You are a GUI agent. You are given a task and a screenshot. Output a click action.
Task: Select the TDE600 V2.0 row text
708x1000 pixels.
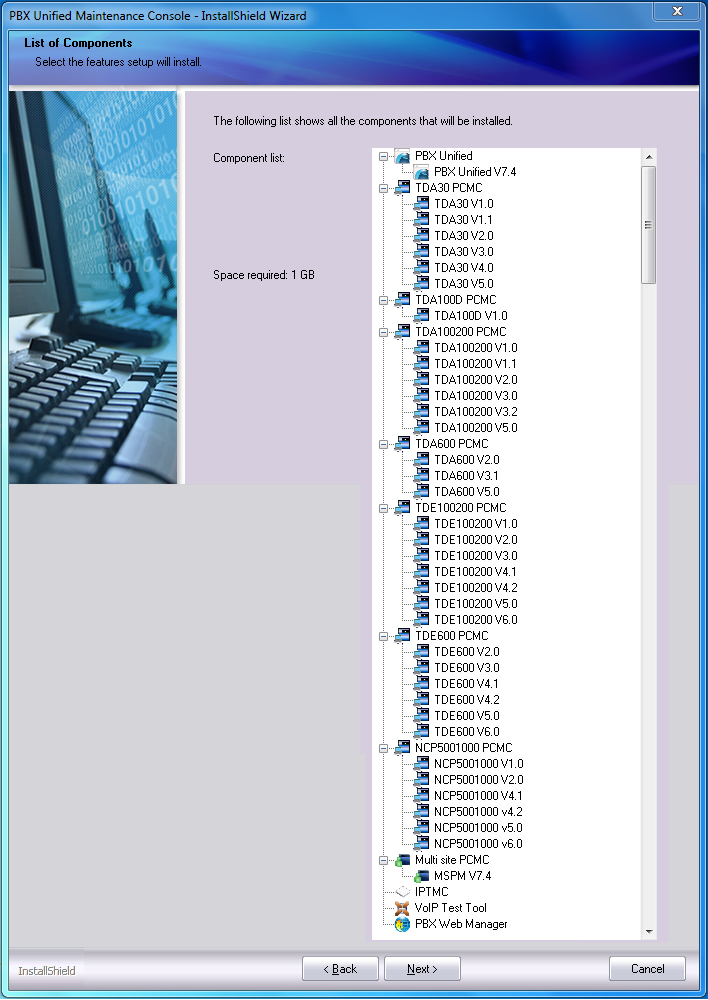point(467,651)
